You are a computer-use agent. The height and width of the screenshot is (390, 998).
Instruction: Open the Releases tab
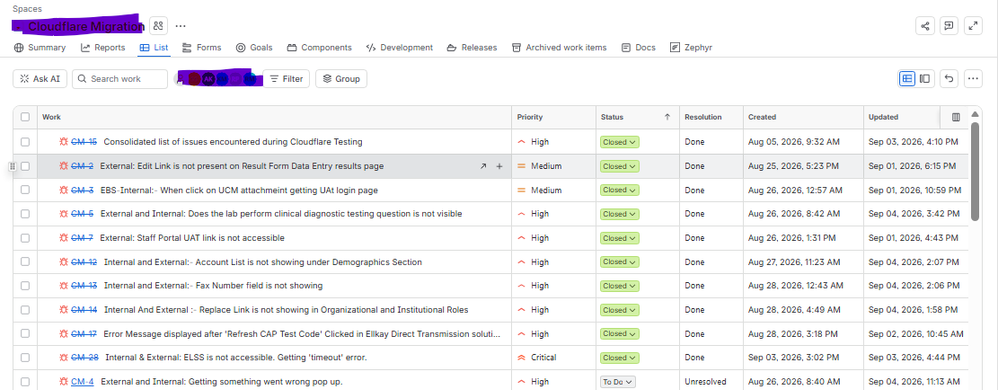[472, 48]
